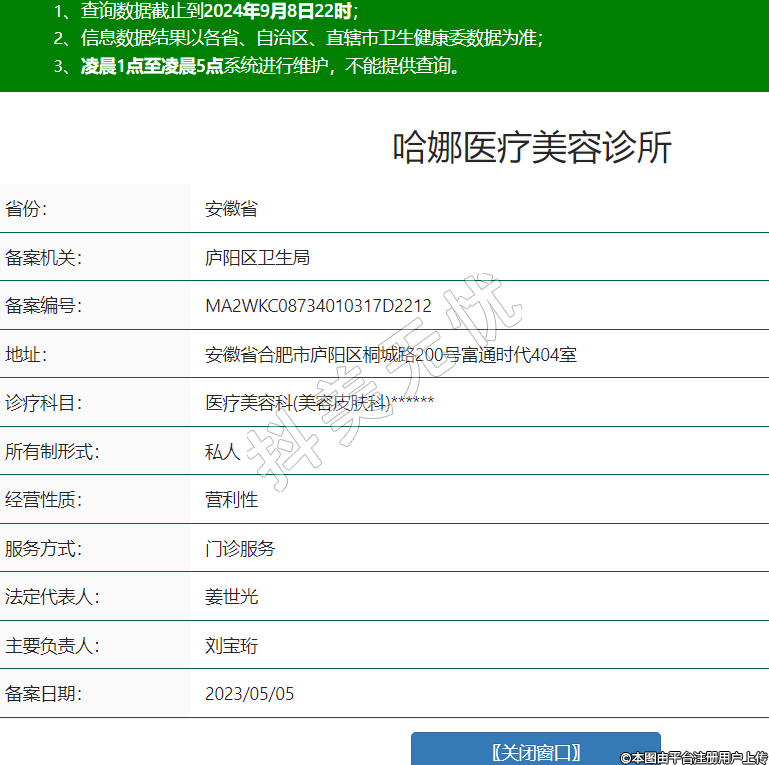Click the 【关闭窗口】 button

click(x=535, y=751)
